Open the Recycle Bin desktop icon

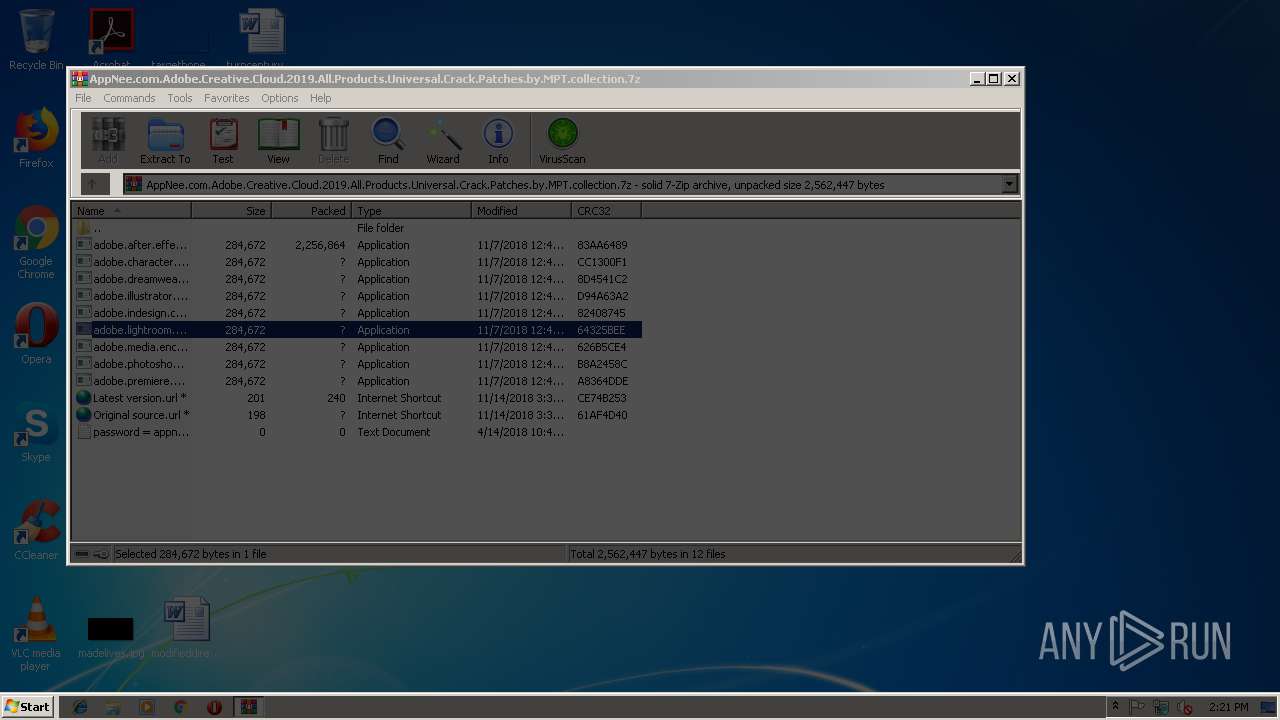pyautogui.click(x=36, y=40)
